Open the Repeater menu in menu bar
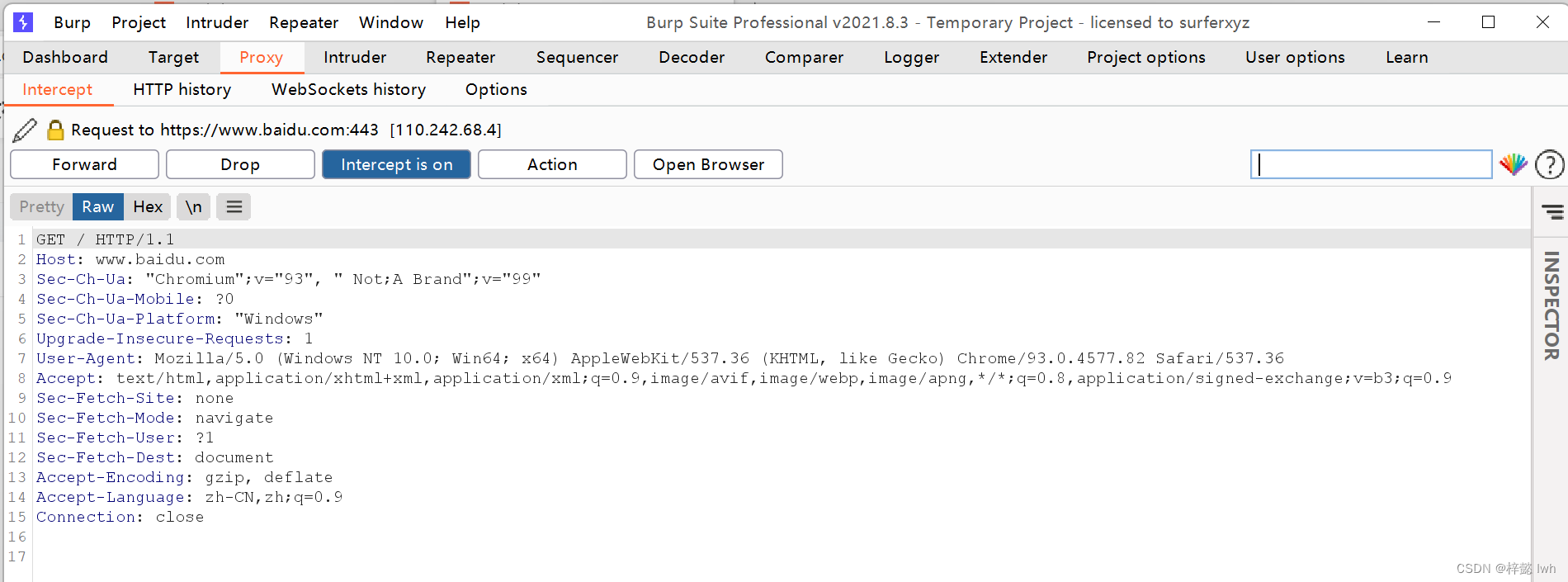The image size is (1568, 582). pos(304,22)
